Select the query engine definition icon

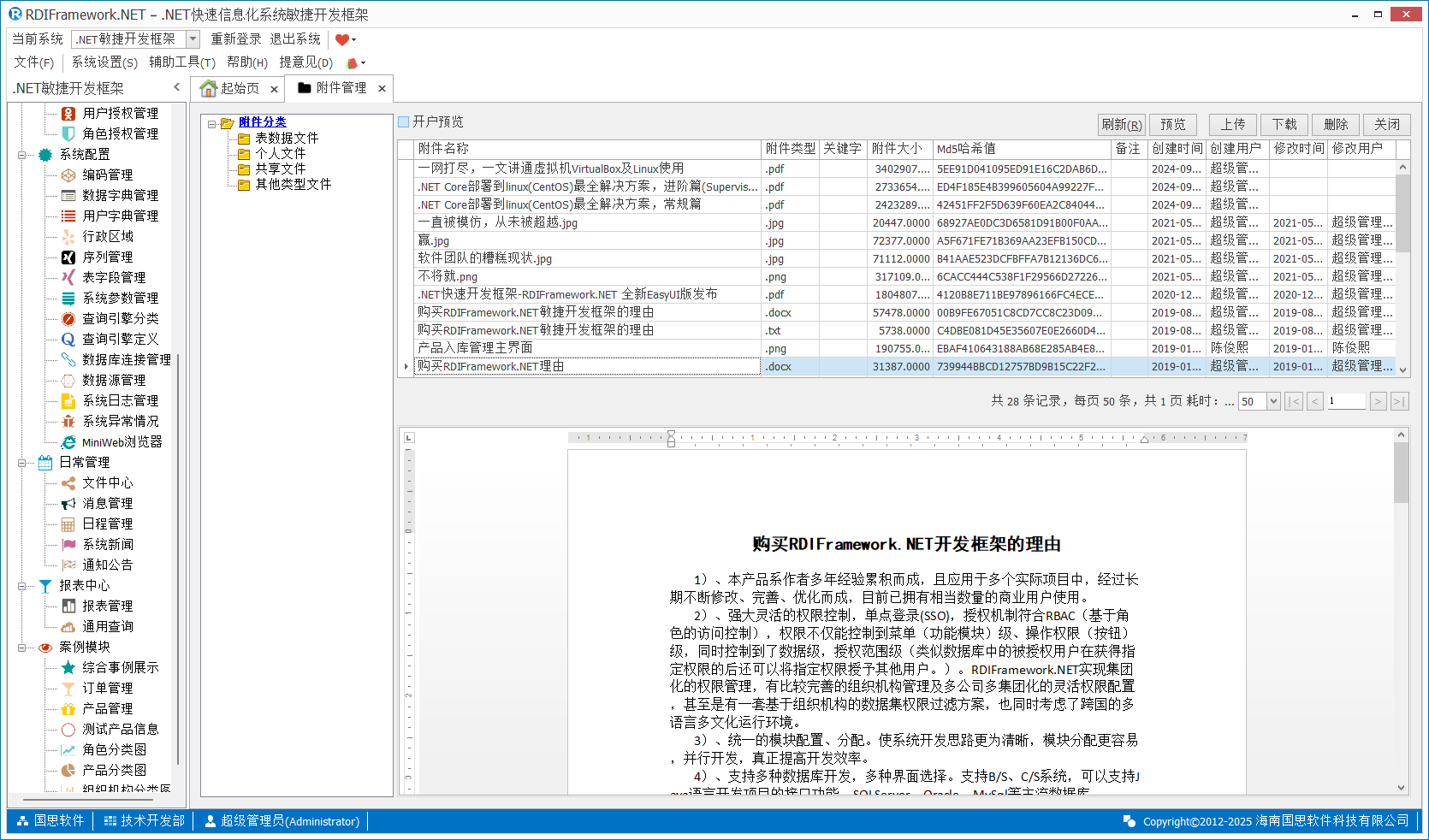pyautogui.click(x=68, y=339)
